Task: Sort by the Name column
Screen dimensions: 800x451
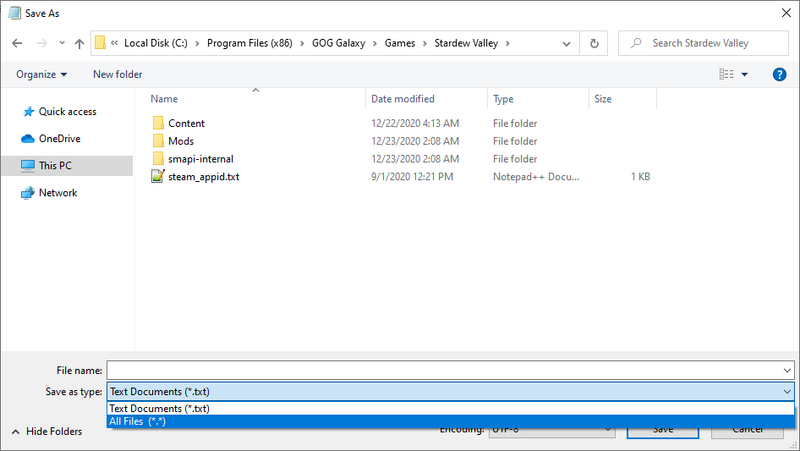Action: [164, 99]
